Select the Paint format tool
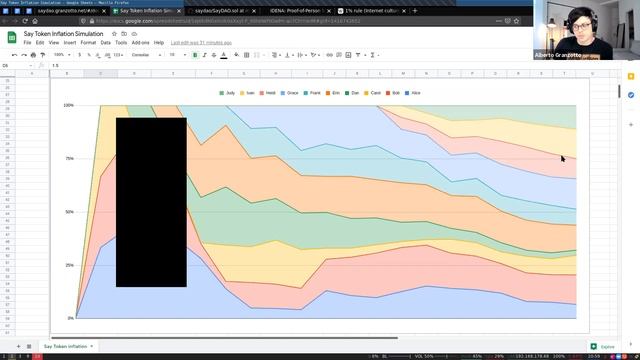 tap(43, 55)
